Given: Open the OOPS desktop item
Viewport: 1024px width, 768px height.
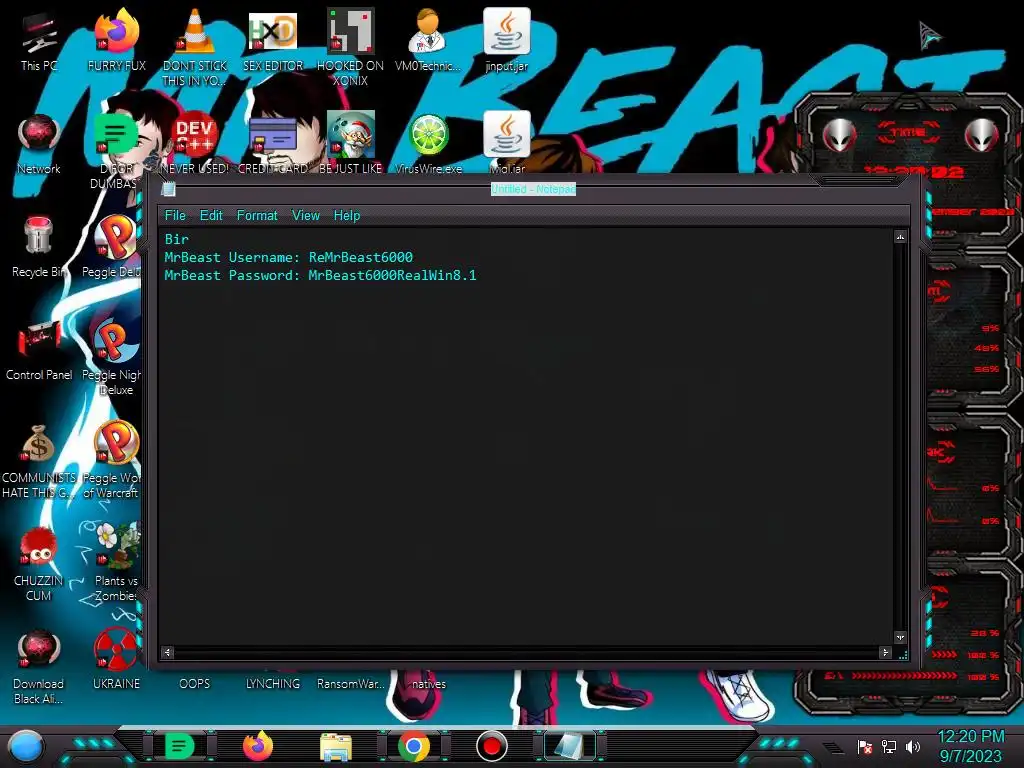Looking at the screenshot, I should pyautogui.click(x=195, y=683).
